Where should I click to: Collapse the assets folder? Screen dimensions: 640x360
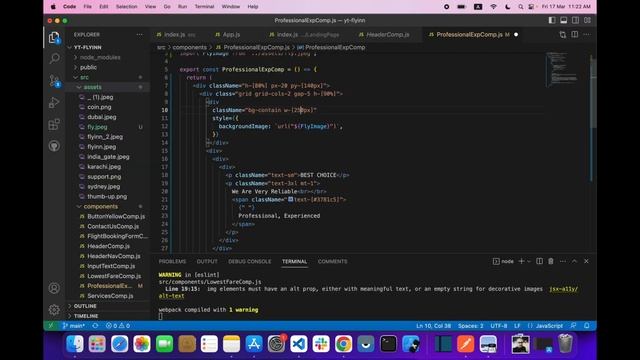pos(93,87)
